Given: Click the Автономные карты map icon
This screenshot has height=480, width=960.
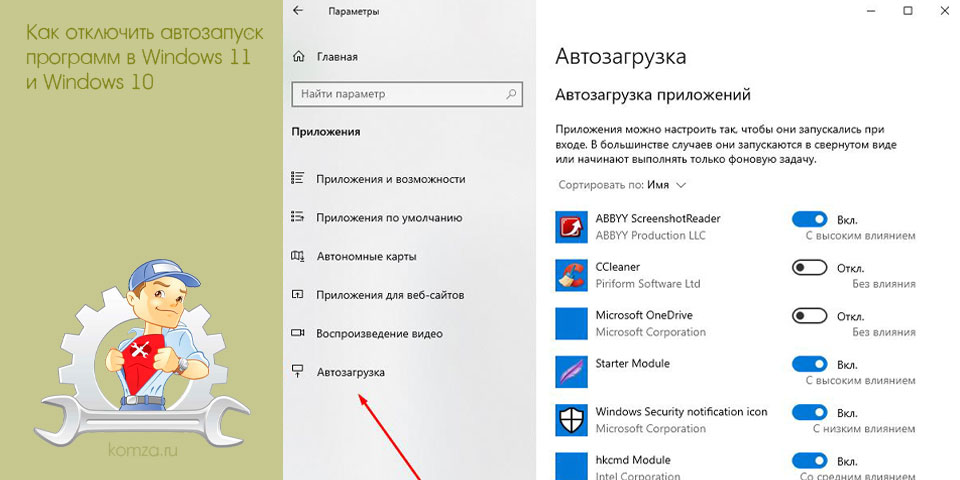Looking at the screenshot, I should 298,256.
